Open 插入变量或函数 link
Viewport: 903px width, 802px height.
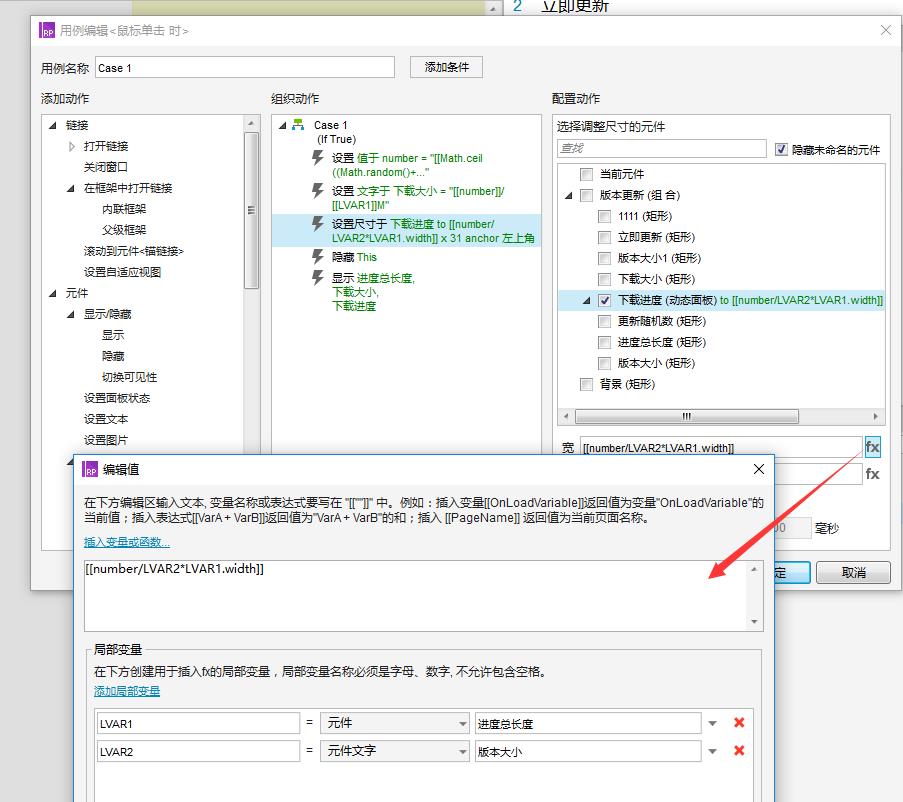pyautogui.click(x=127, y=542)
